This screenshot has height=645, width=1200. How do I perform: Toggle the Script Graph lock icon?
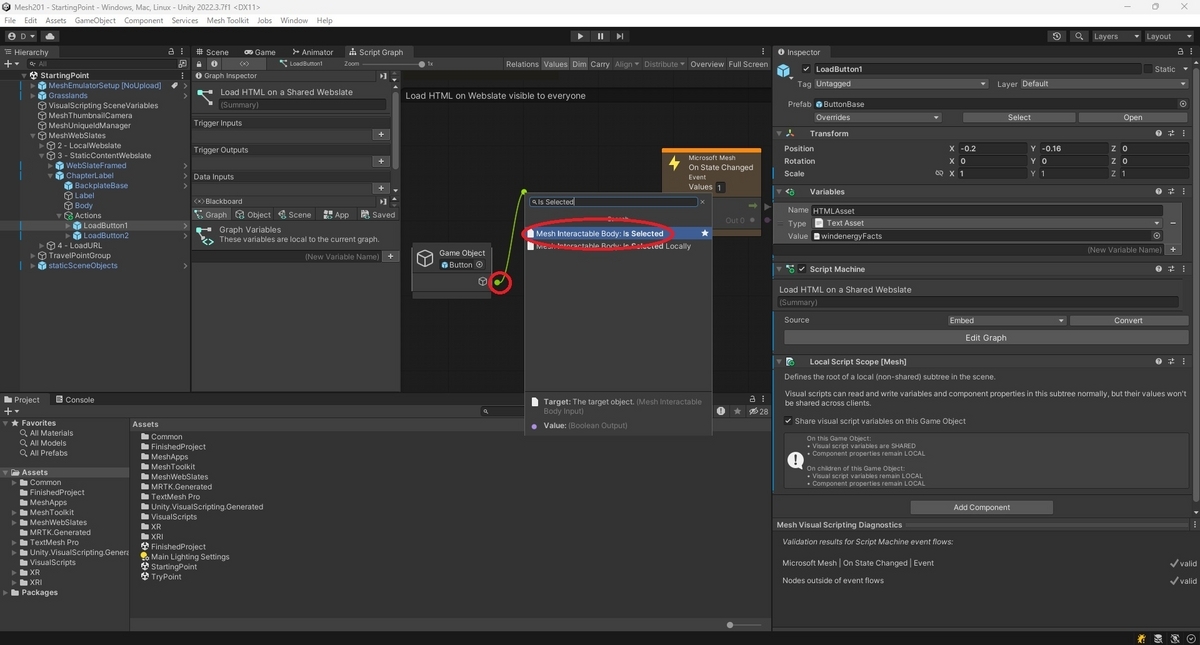[200, 64]
